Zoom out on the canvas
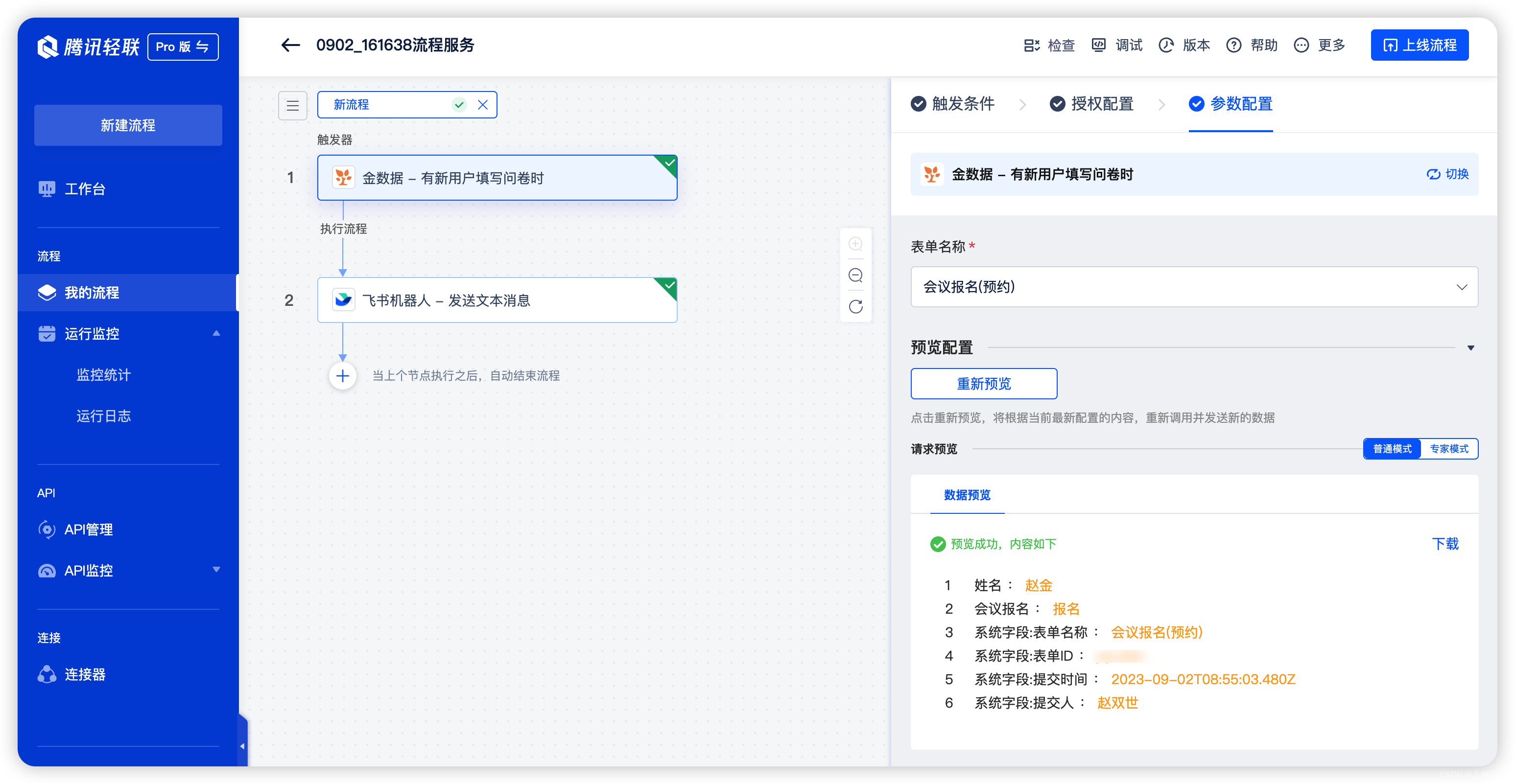 coord(856,275)
